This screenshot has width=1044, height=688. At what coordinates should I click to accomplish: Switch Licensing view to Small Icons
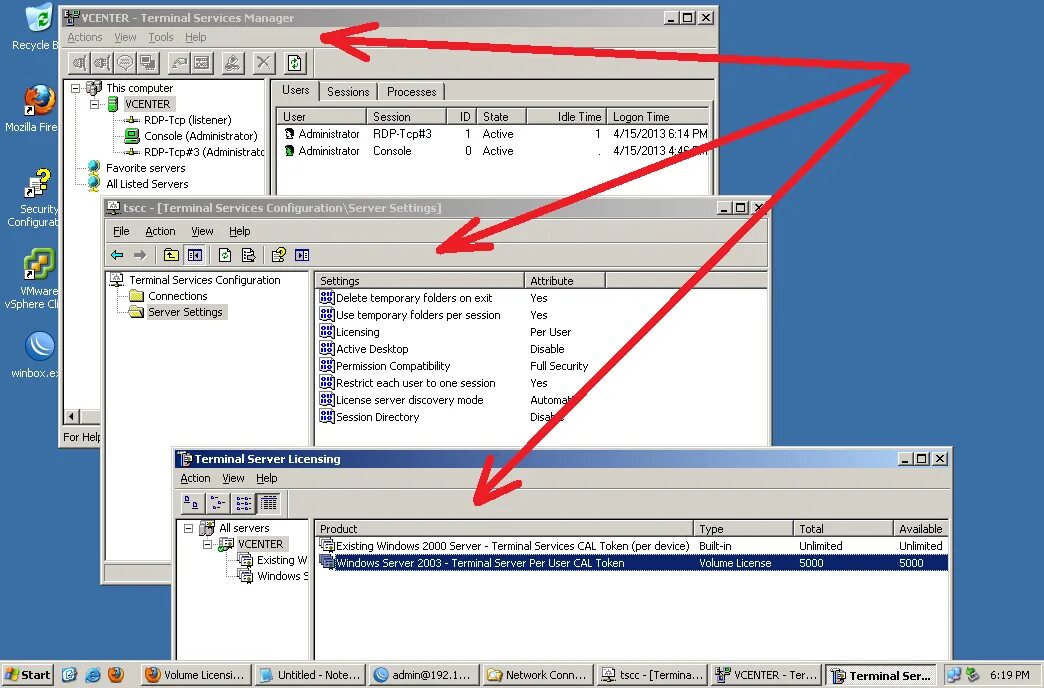[x=218, y=503]
